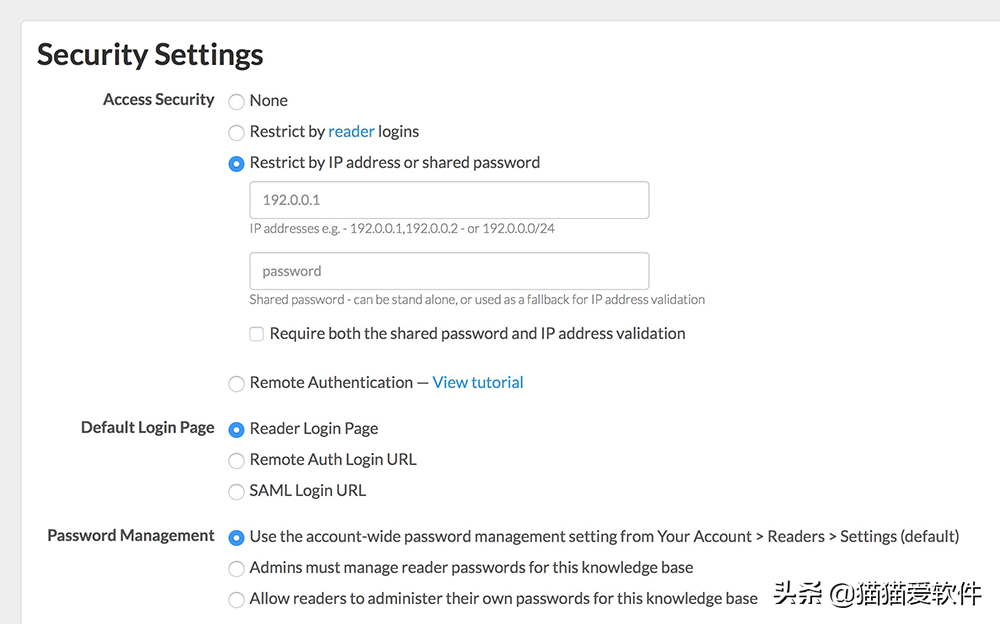Follow the blue reader link
The width and height of the screenshot is (1000, 624).
[351, 131]
